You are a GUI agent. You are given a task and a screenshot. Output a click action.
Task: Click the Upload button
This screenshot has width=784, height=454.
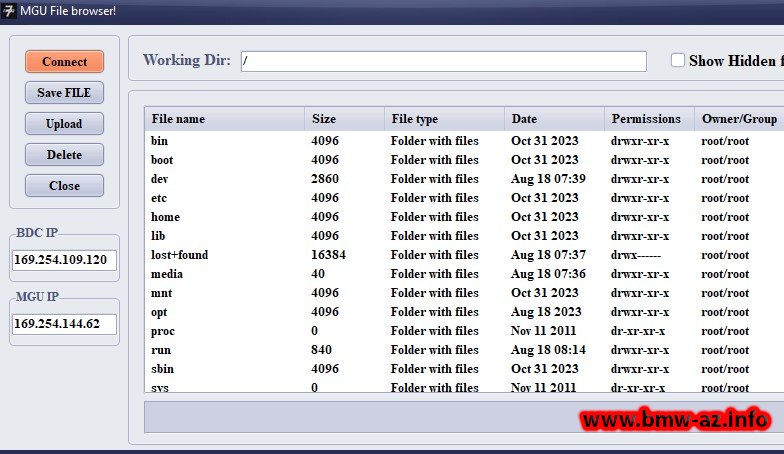pos(64,124)
